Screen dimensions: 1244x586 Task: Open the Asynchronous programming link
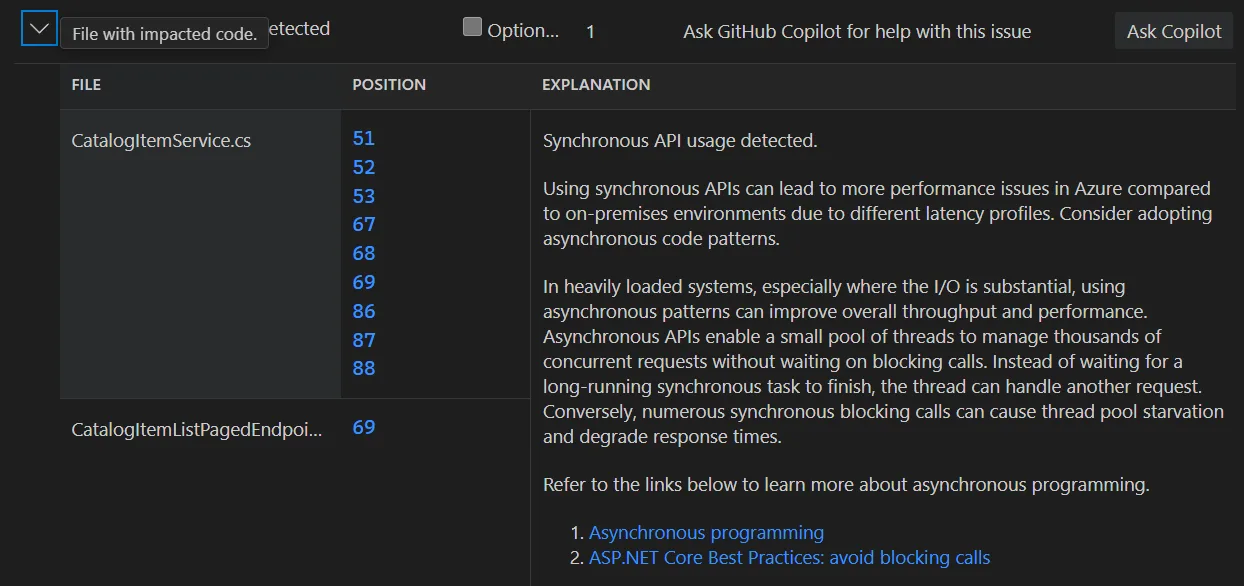tap(706, 532)
